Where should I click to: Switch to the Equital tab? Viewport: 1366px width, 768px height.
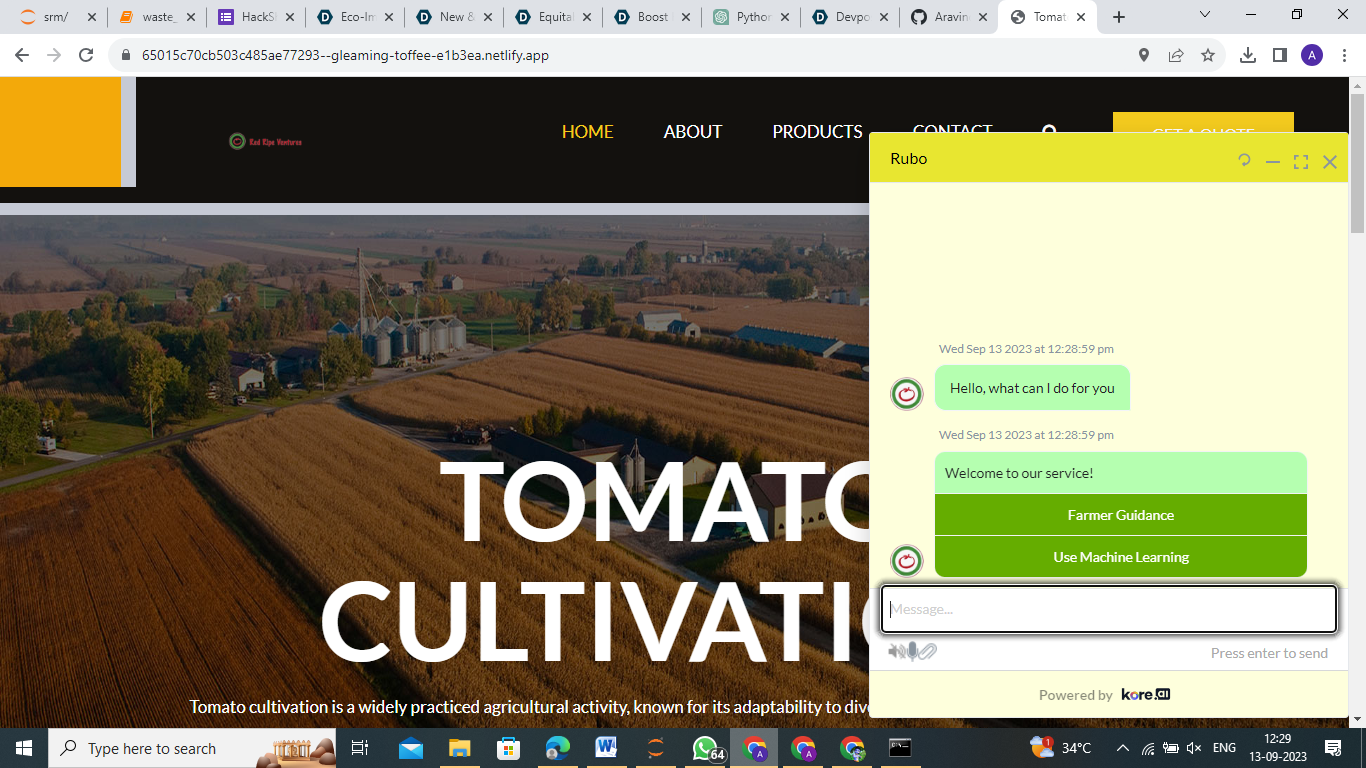tap(551, 17)
